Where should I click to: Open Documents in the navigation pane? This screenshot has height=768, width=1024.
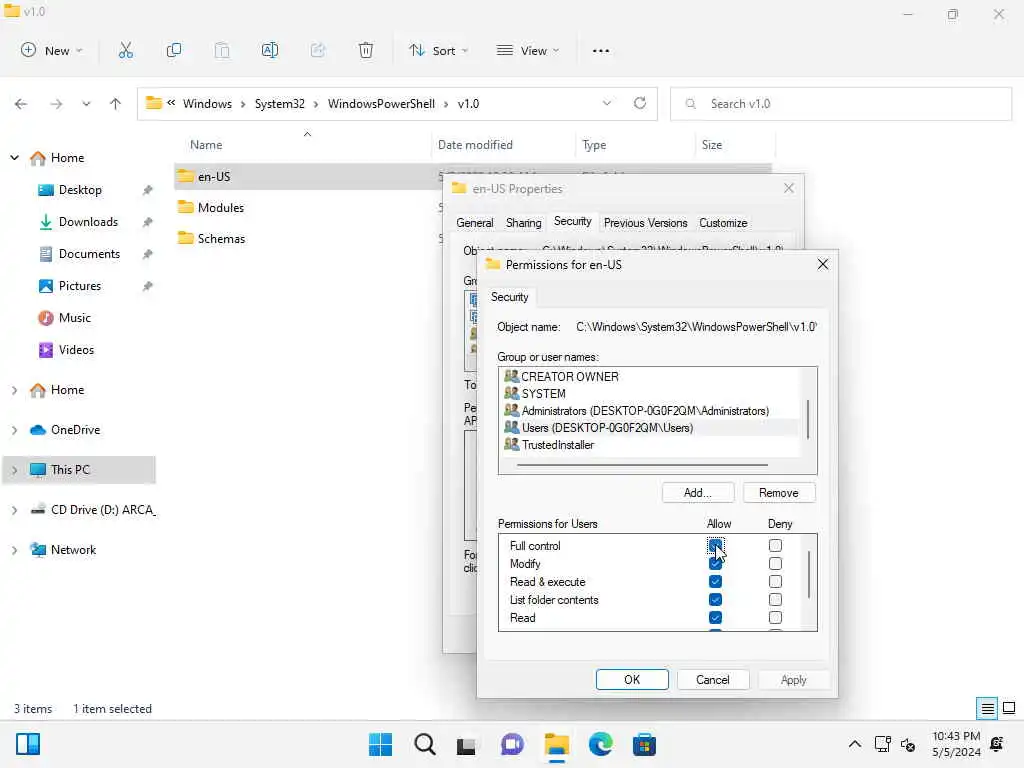click(89, 254)
